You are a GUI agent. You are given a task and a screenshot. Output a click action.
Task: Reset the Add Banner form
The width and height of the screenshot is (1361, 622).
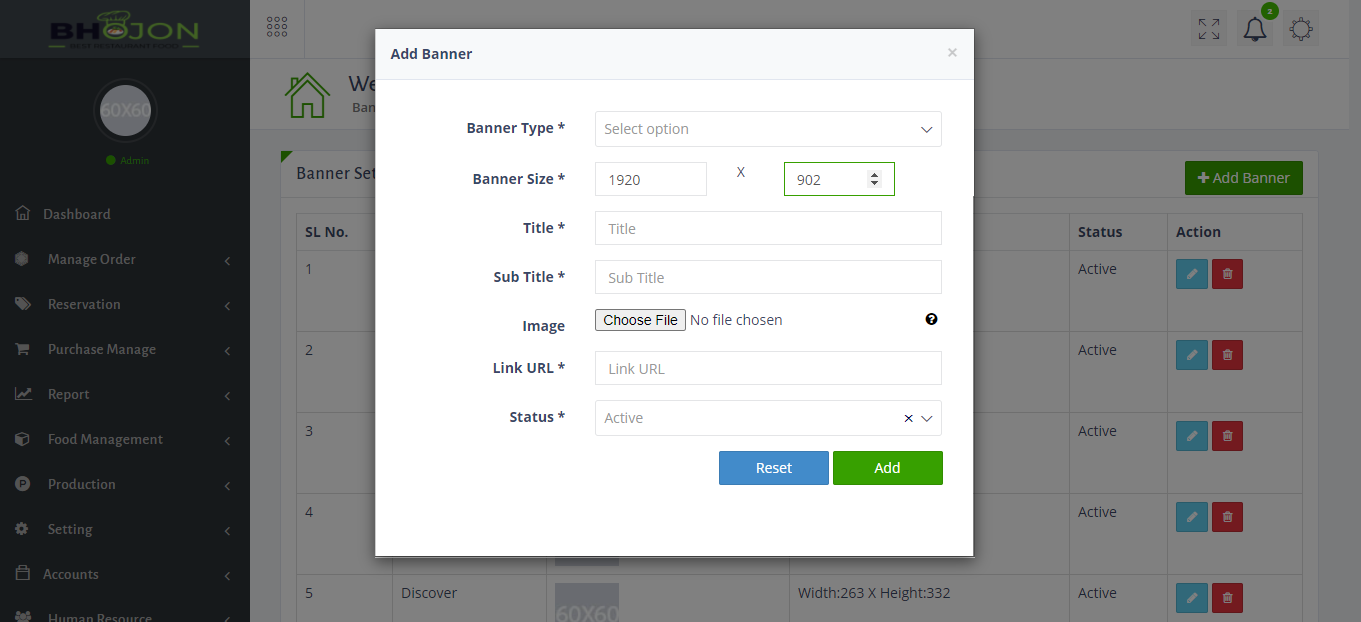pos(773,467)
